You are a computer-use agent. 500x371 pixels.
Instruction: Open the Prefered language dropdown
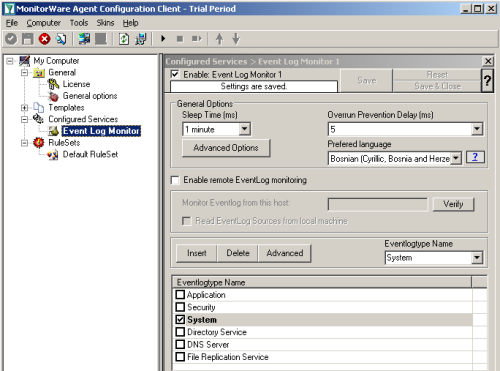[x=456, y=158]
